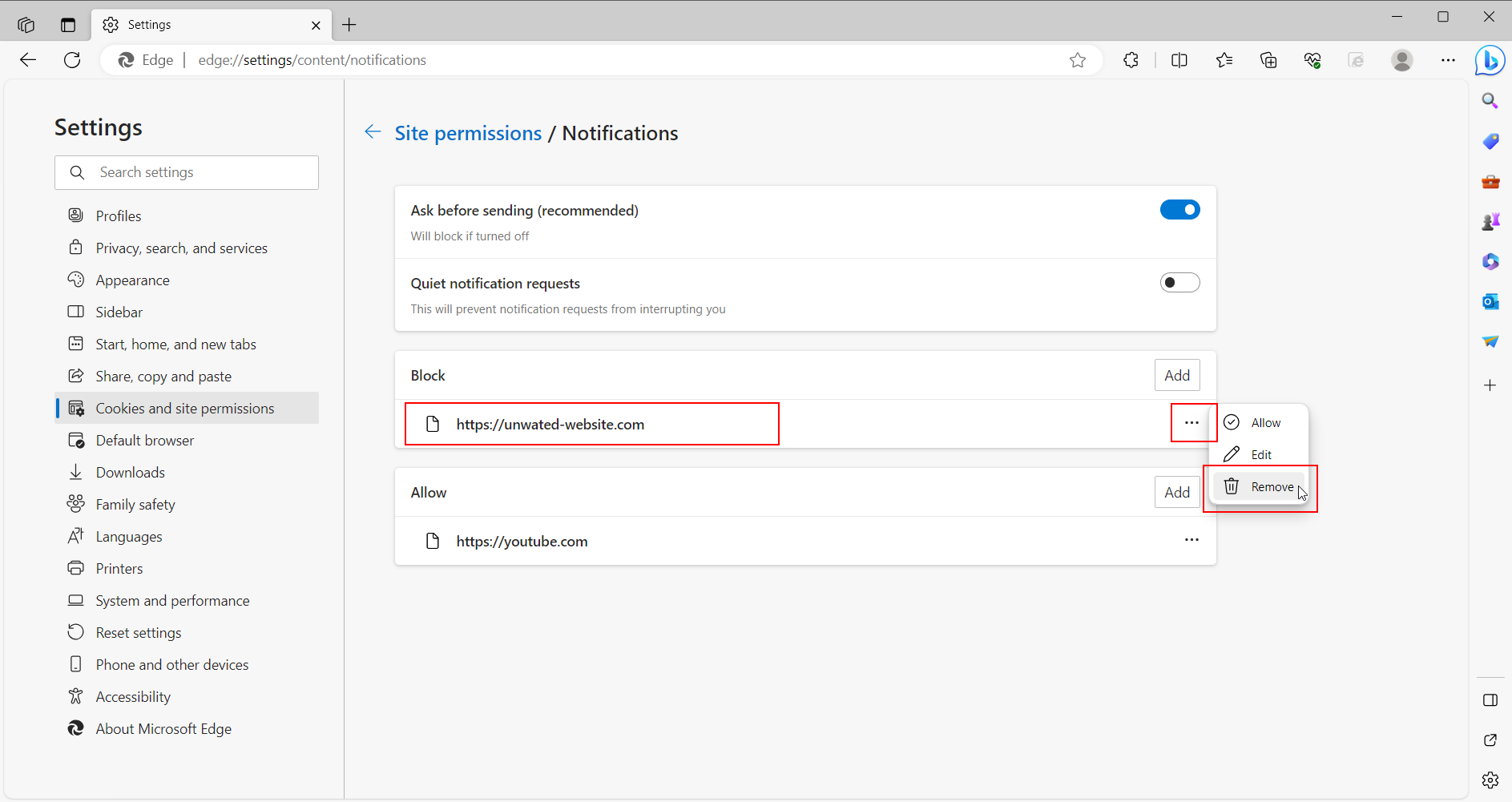Click the Site permissions breadcrumb link
The height and width of the screenshot is (802, 1512).
(x=468, y=133)
